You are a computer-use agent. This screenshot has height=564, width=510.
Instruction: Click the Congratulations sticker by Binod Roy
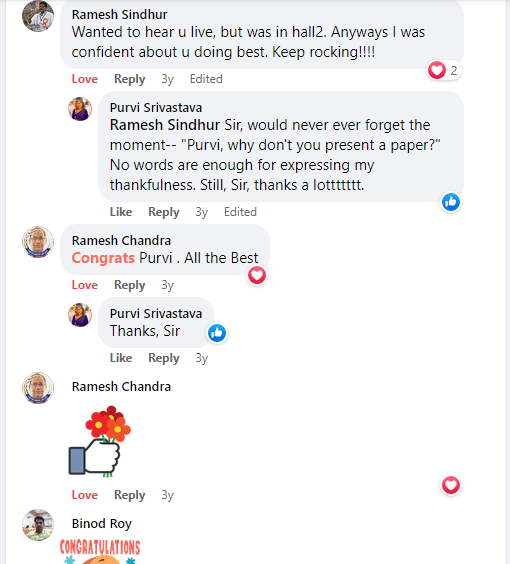click(x=100, y=551)
